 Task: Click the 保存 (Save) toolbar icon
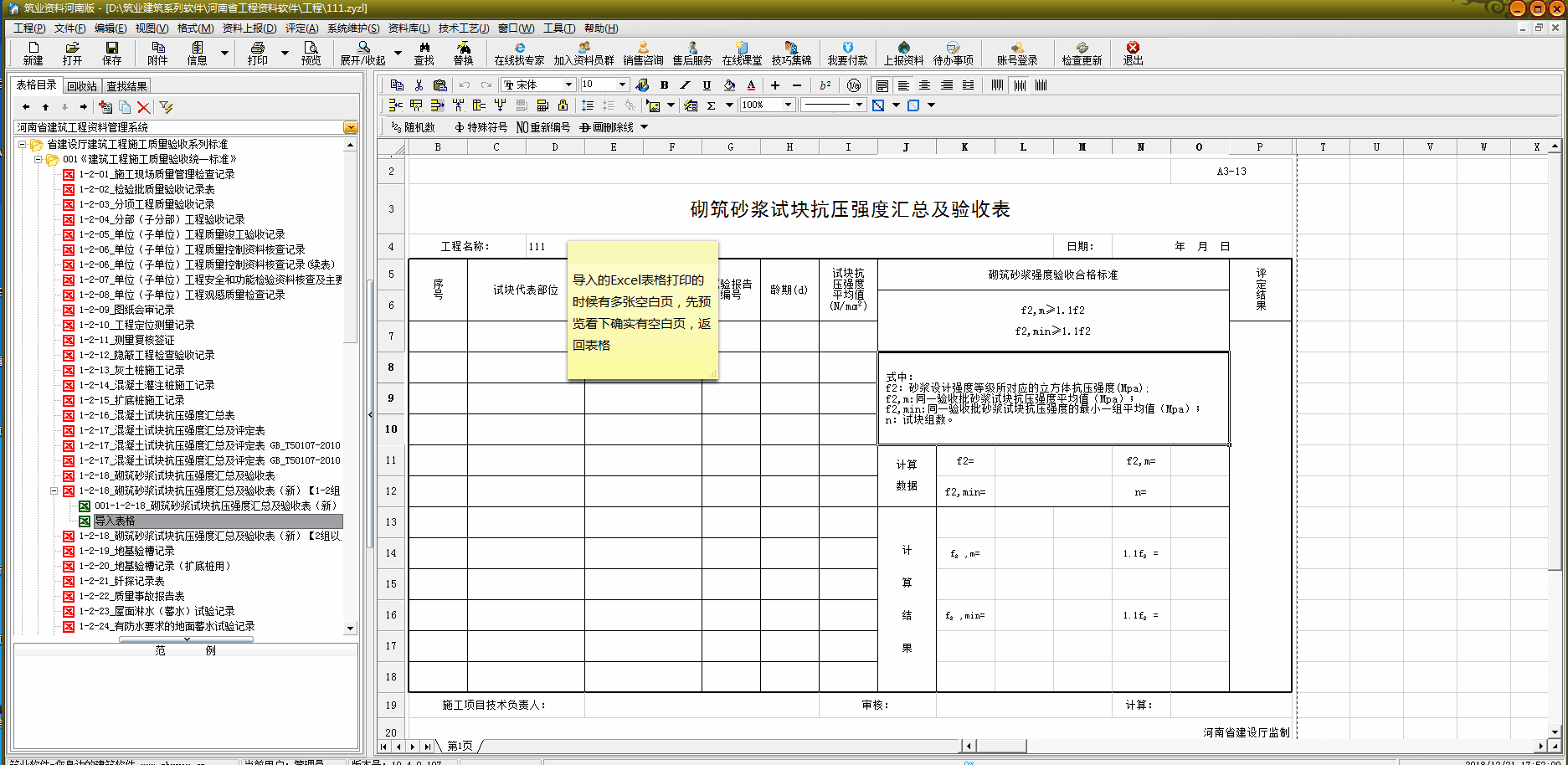coord(111,53)
